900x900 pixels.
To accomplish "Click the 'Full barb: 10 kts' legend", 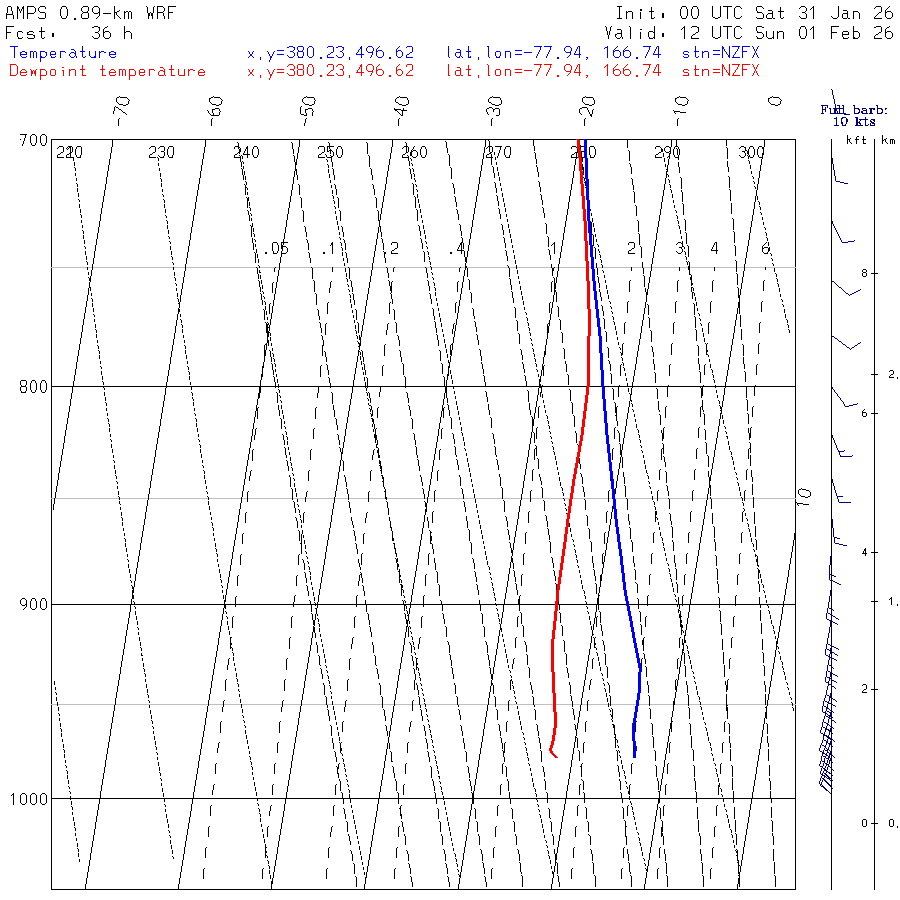I will click(854, 116).
